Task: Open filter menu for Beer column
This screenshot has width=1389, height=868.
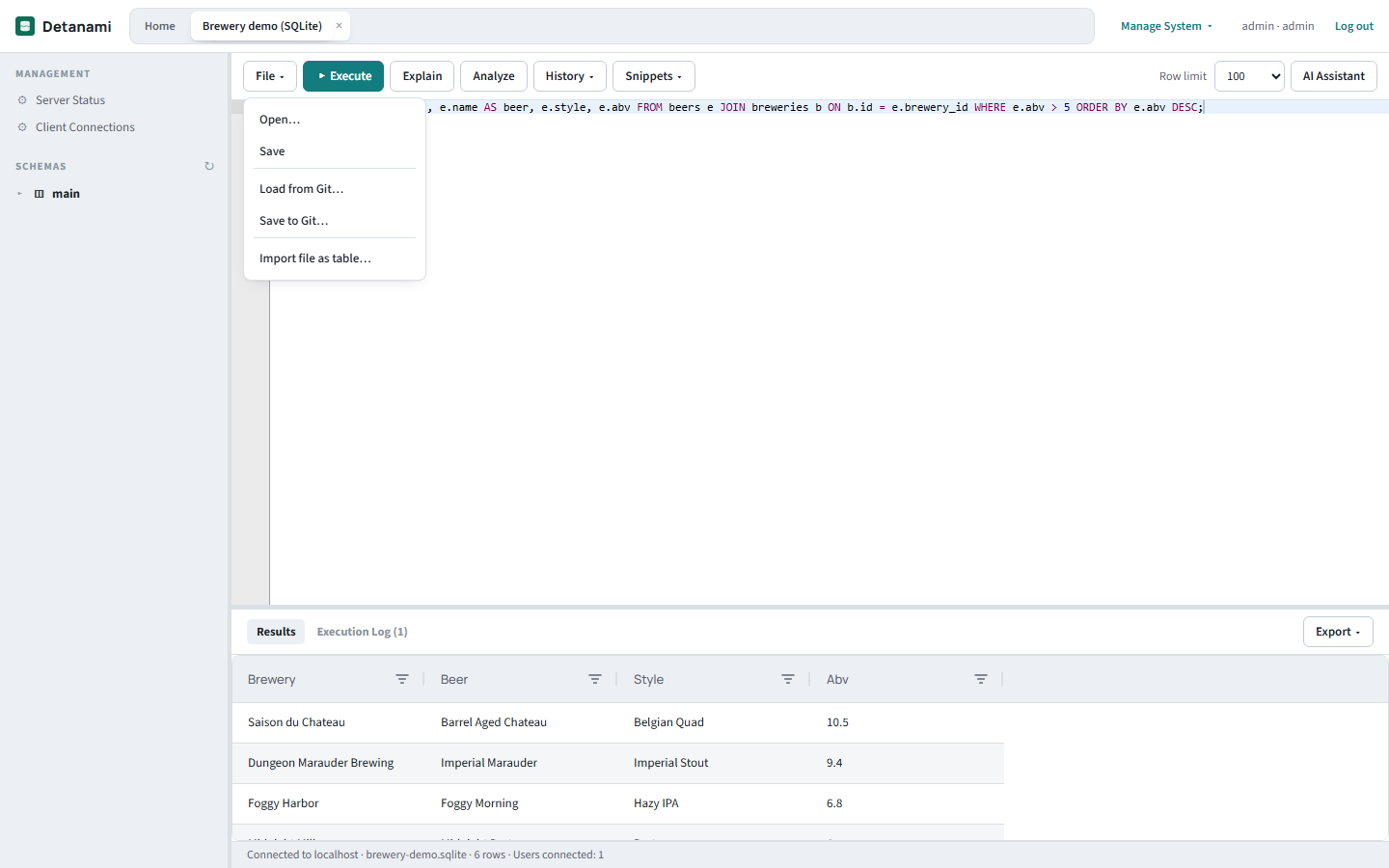Action: [x=595, y=679]
